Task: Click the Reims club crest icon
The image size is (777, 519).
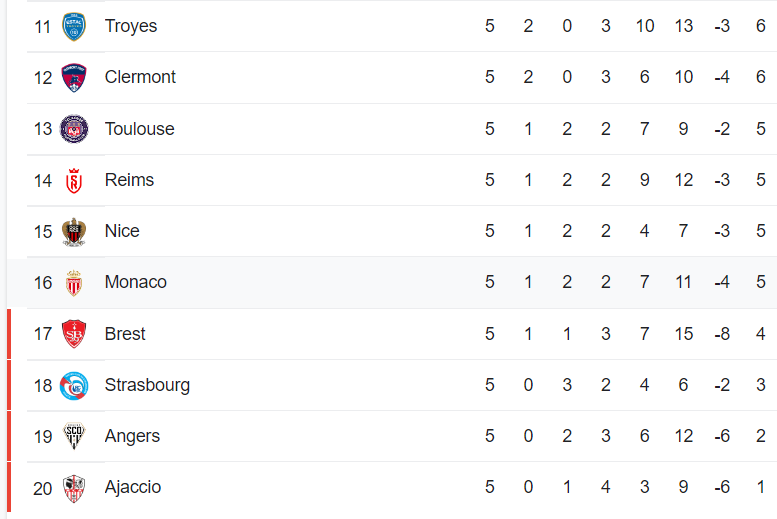Action: pos(74,180)
